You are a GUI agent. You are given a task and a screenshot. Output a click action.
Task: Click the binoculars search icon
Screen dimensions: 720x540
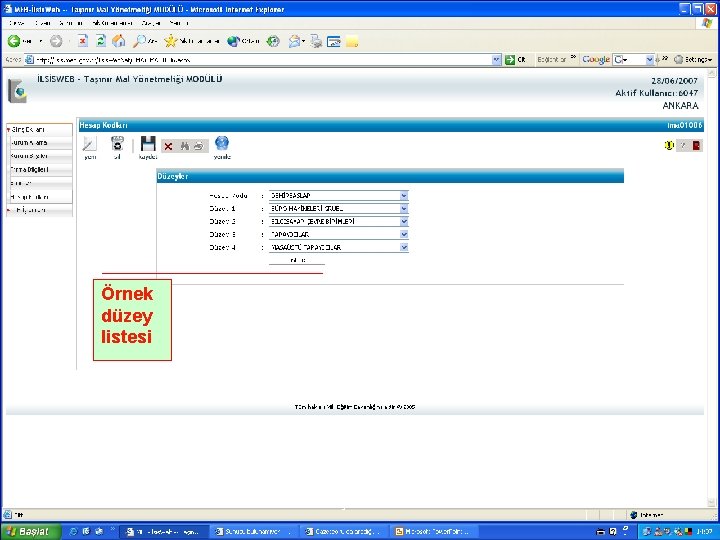point(185,146)
